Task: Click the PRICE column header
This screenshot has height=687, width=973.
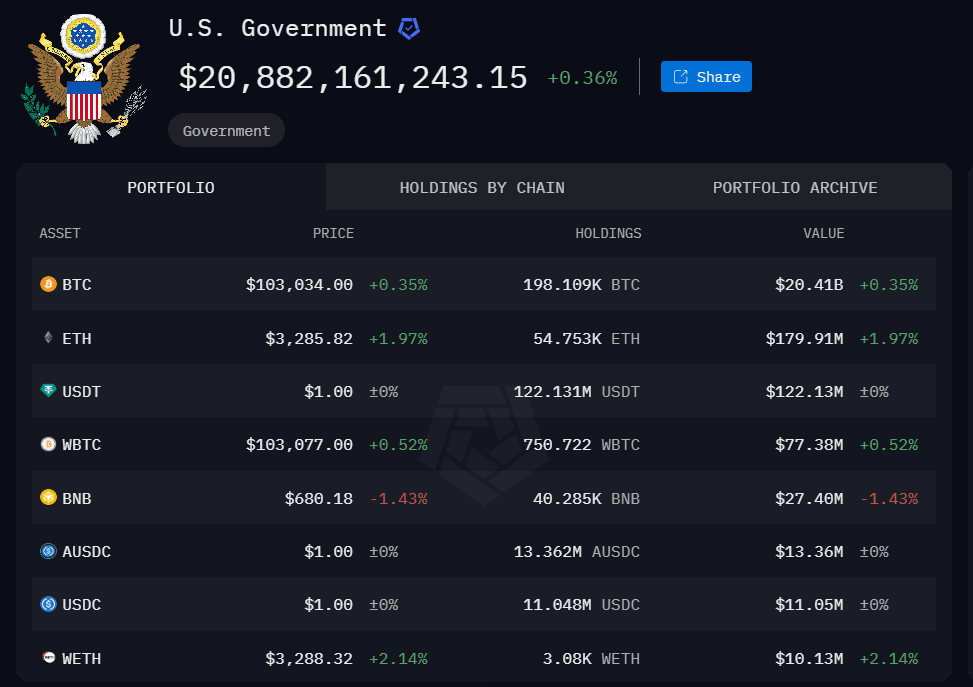Action: click(333, 233)
